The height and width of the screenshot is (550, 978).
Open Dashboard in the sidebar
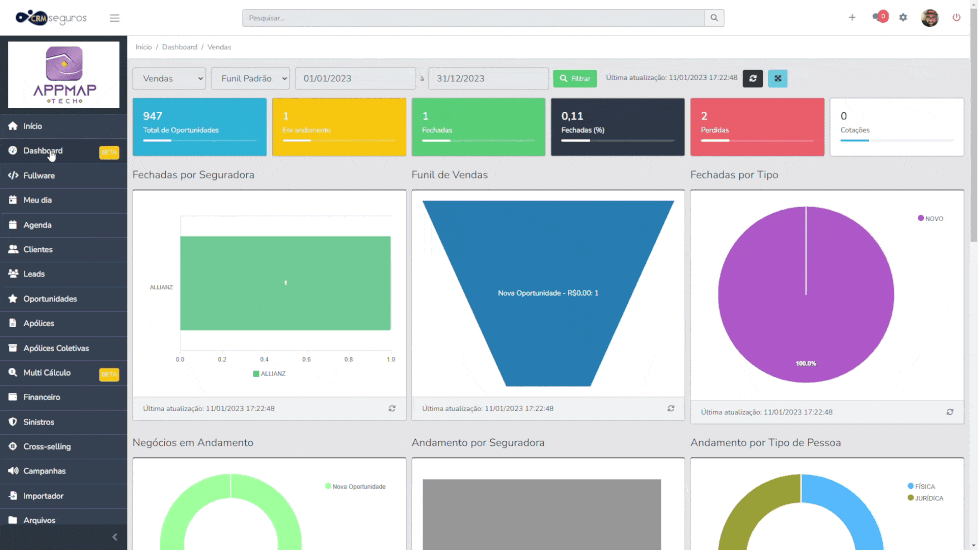pyautogui.click(x=64, y=151)
